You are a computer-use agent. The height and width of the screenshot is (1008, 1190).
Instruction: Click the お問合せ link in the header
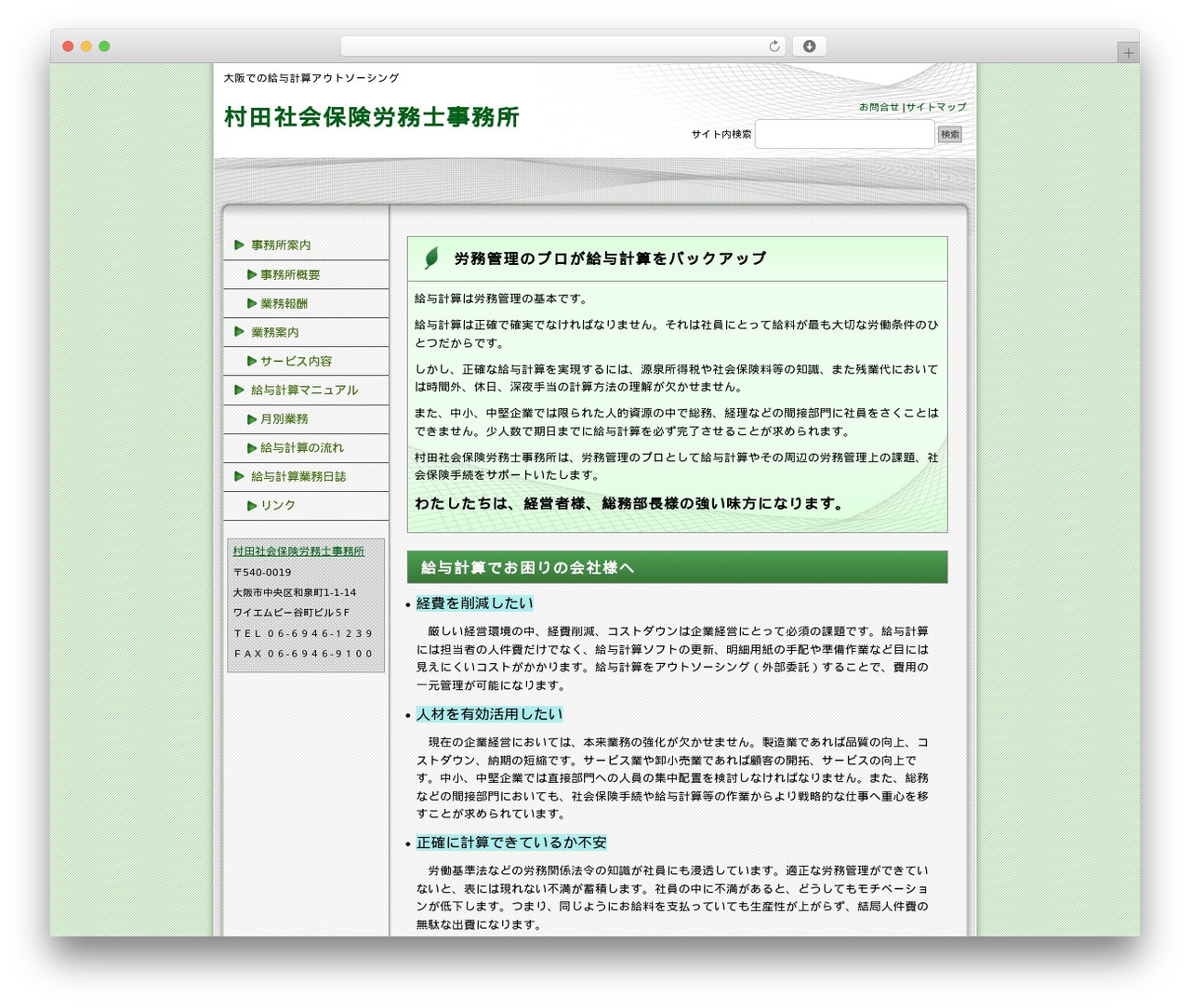point(879,107)
